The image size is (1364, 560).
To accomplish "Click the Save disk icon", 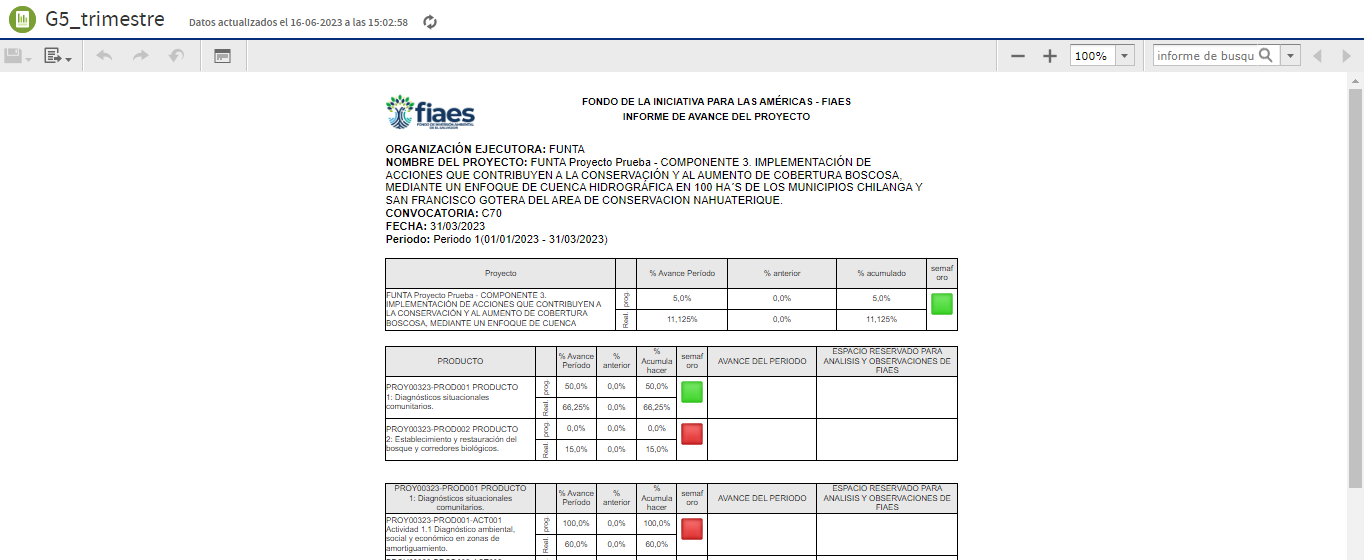I will pyautogui.click(x=14, y=56).
